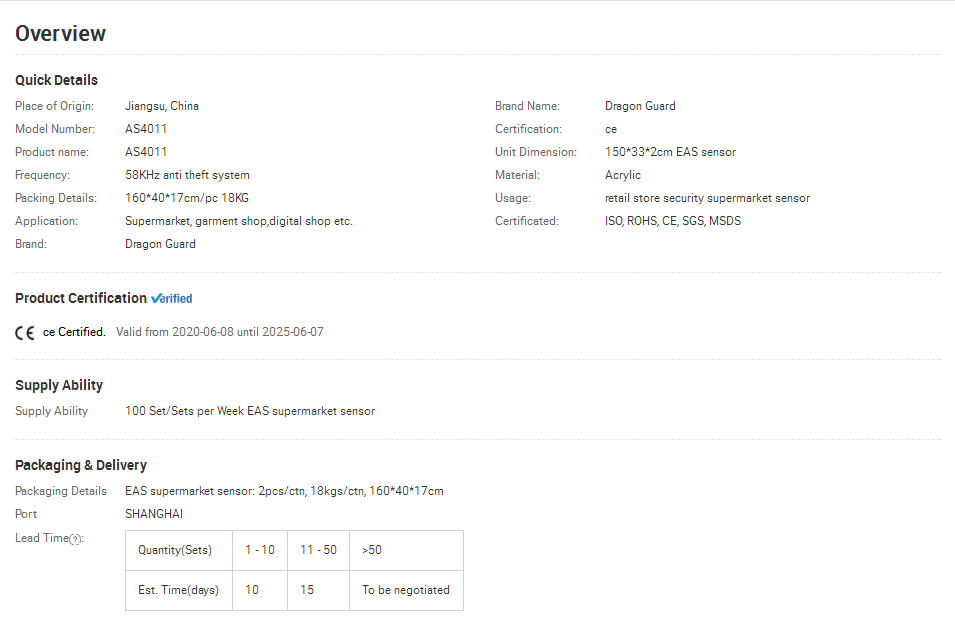Click the 58KHz anti theft system text
Image resolution: width=955 pixels, height=629 pixels.
(188, 175)
